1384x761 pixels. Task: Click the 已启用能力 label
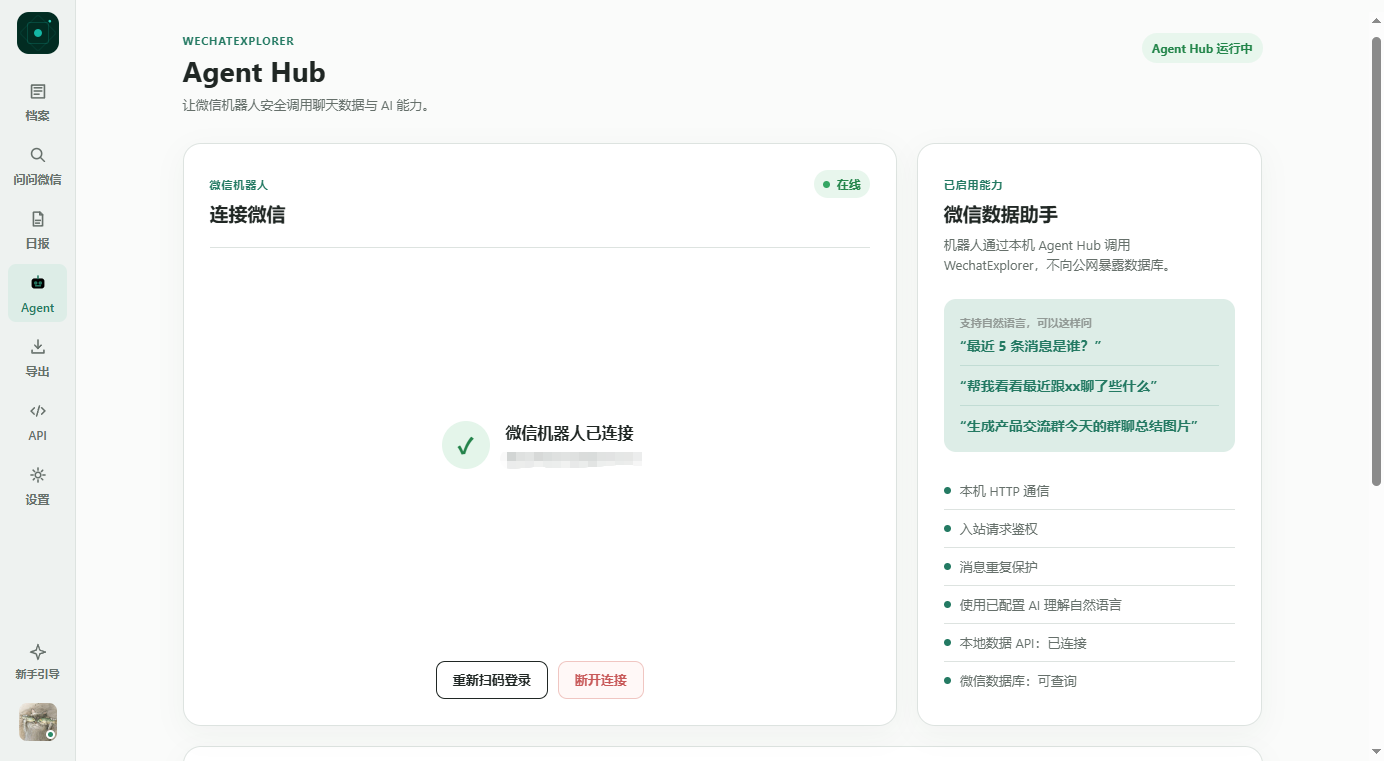[x=973, y=185]
